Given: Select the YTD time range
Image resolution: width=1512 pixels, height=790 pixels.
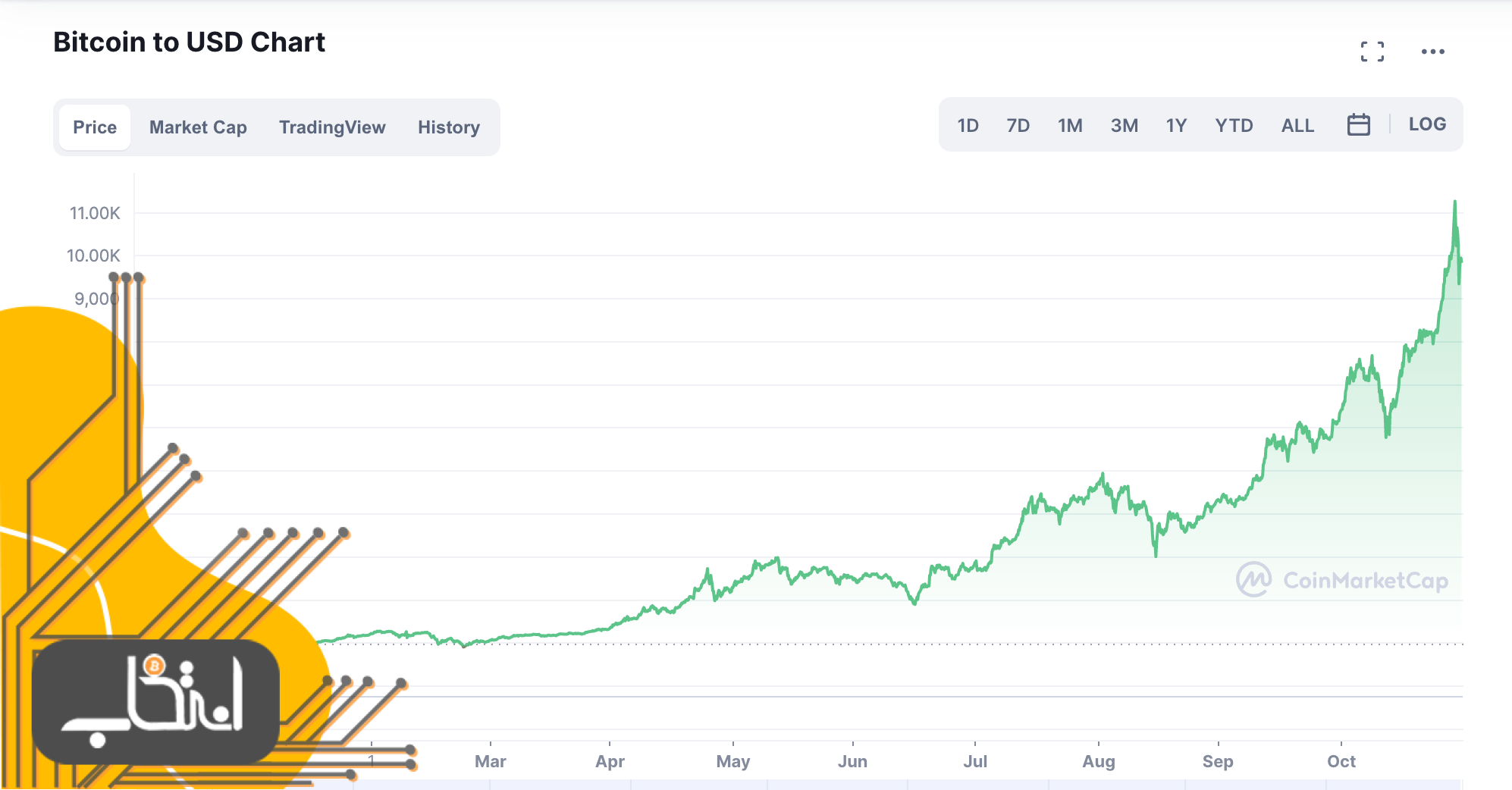Looking at the screenshot, I should 1234,125.
